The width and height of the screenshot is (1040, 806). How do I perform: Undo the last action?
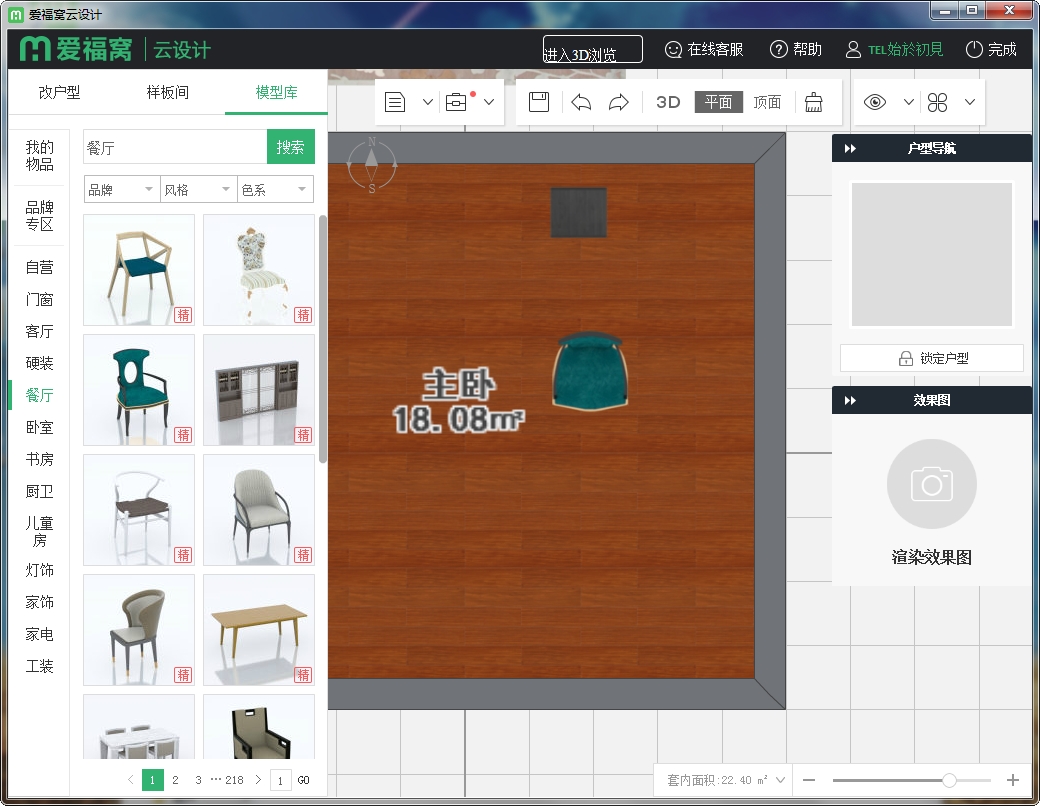[581, 102]
